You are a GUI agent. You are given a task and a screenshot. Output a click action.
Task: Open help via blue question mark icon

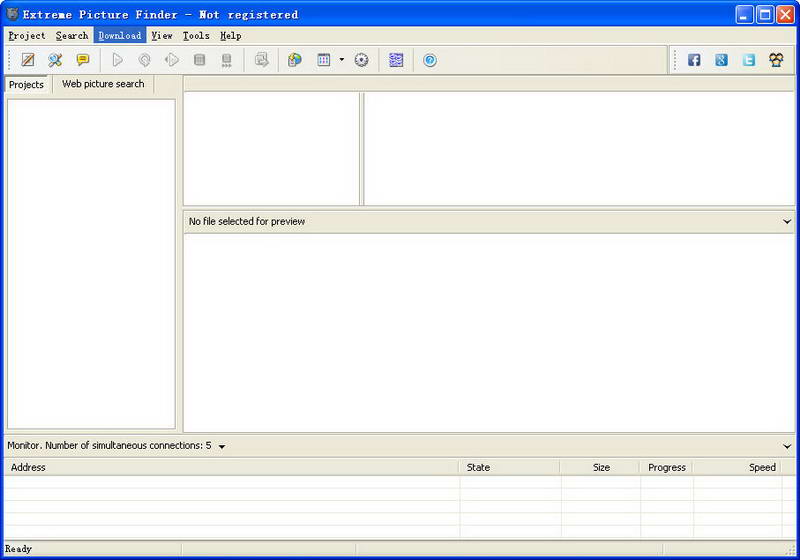[x=430, y=60]
